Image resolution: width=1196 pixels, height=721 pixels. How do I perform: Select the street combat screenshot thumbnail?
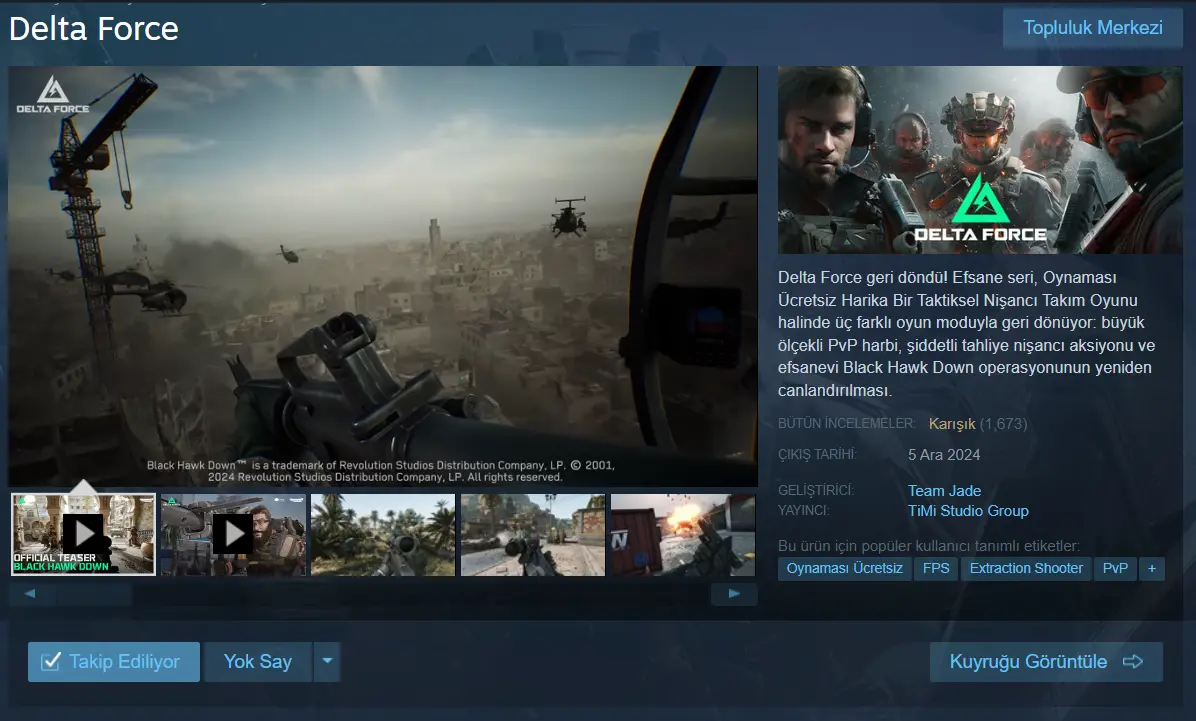[x=533, y=534]
